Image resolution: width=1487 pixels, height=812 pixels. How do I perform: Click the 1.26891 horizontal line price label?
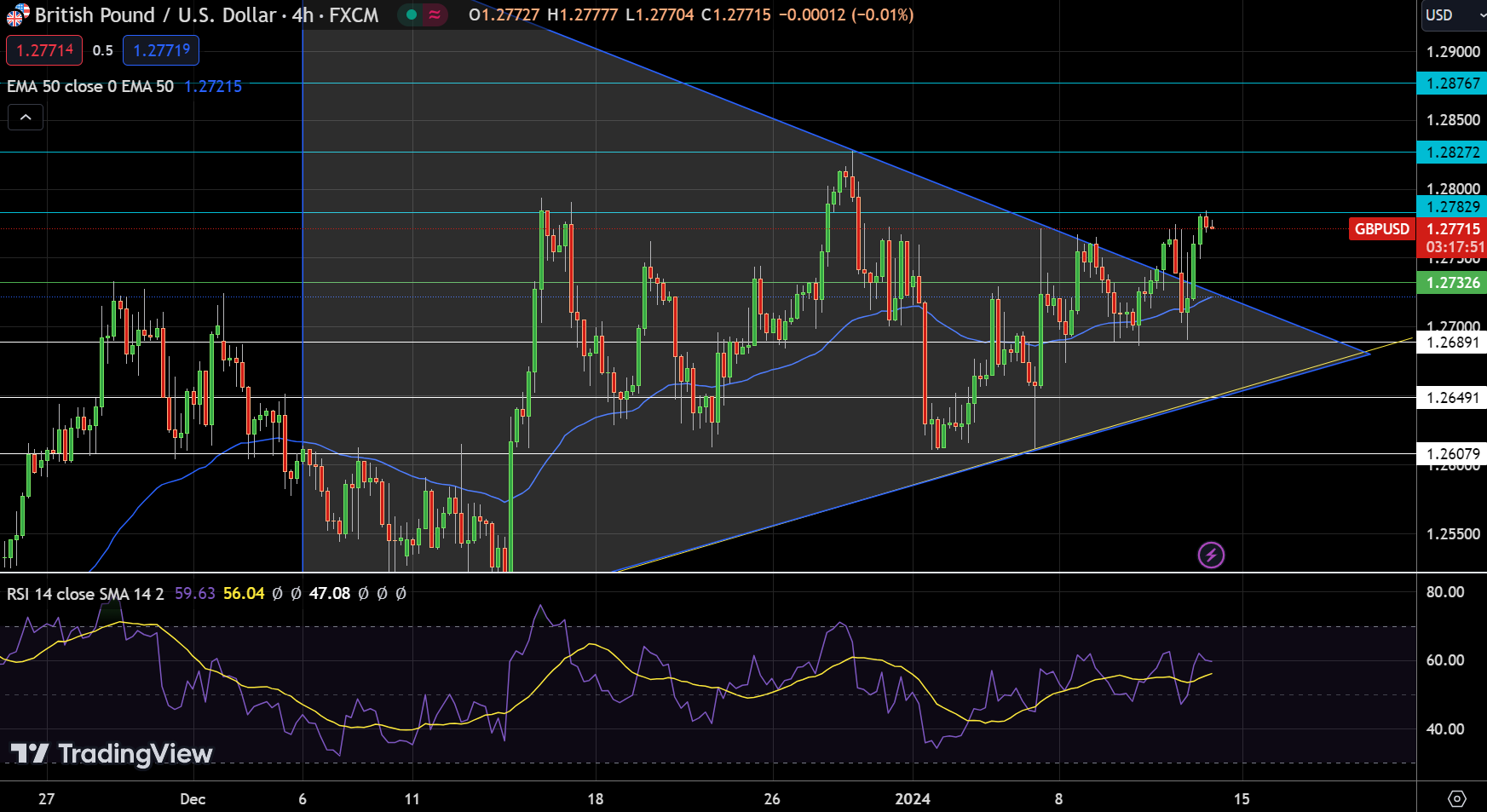tap(1453, 343)
